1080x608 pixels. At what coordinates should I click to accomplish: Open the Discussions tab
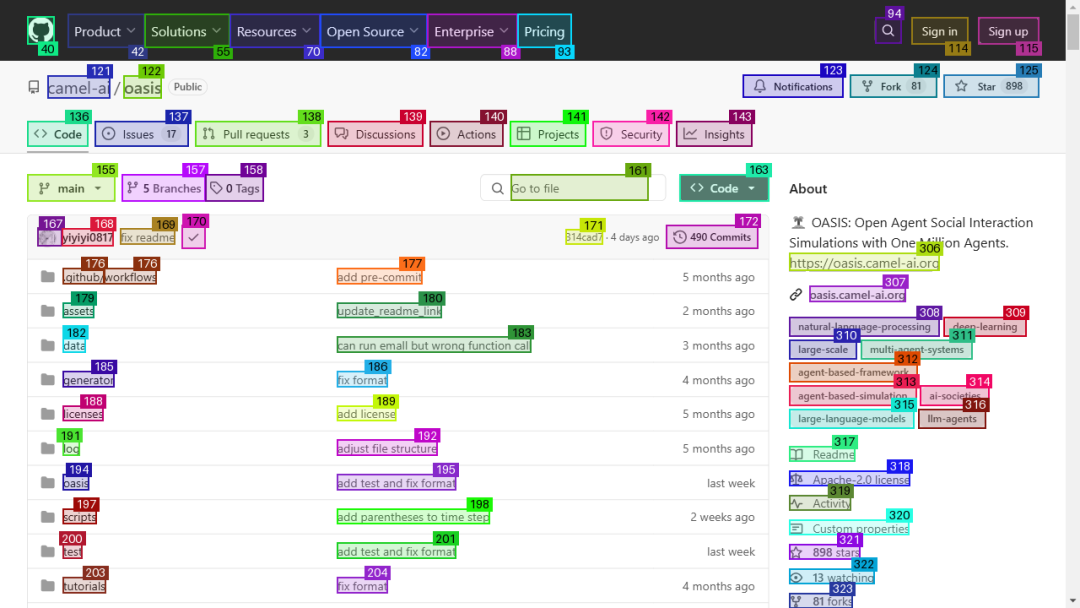(375, 134)
